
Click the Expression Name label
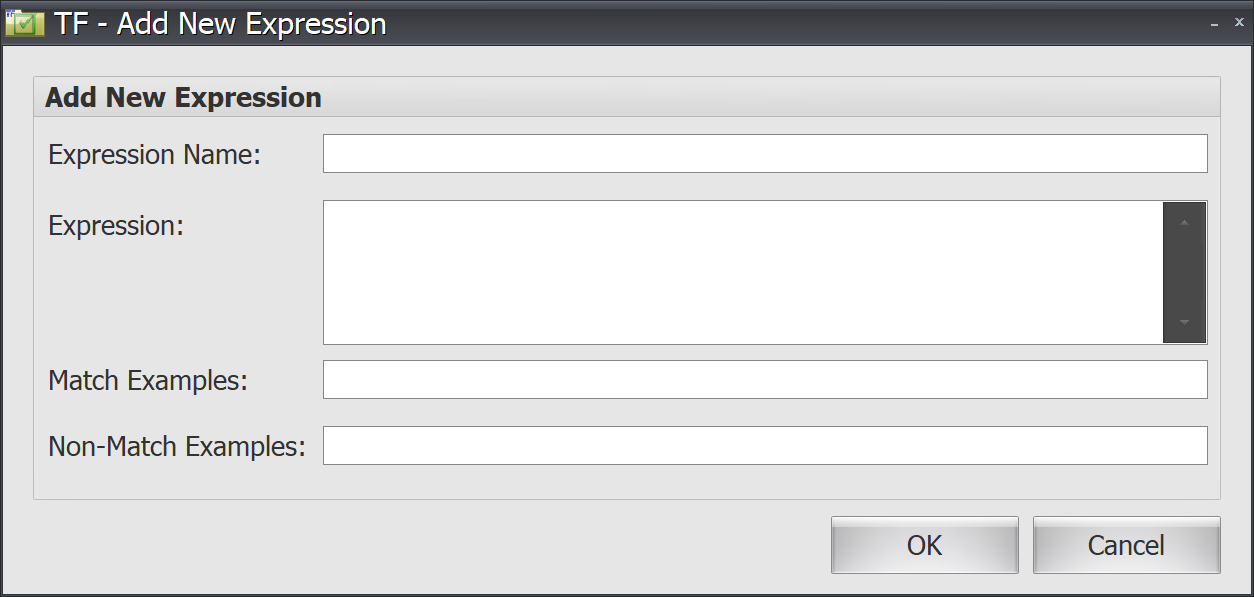pos(153,155)
